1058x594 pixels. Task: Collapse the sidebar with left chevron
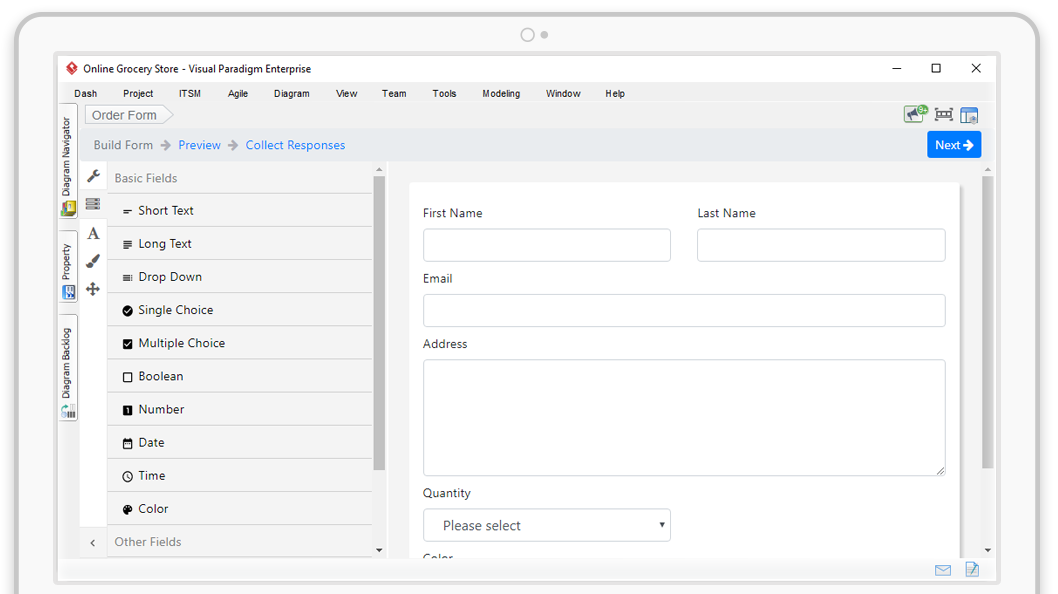(93, 542)
